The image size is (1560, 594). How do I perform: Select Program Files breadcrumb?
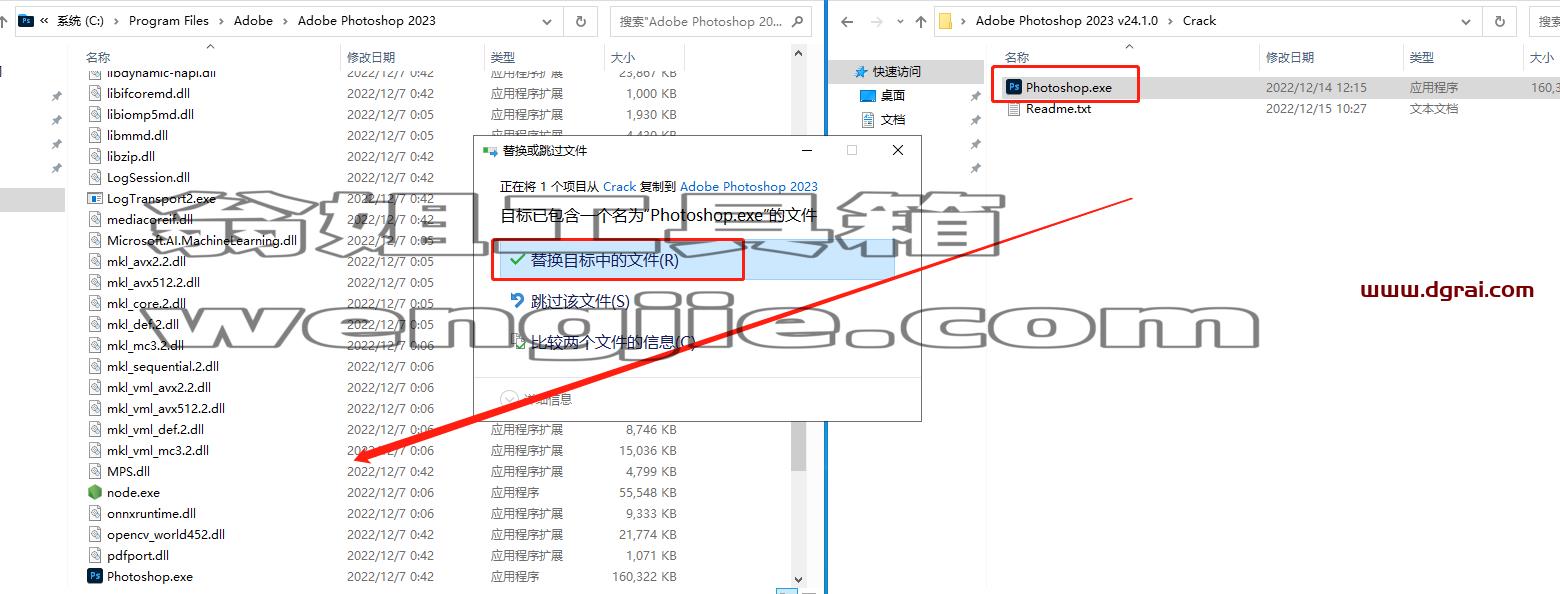[x=169, y=20]
